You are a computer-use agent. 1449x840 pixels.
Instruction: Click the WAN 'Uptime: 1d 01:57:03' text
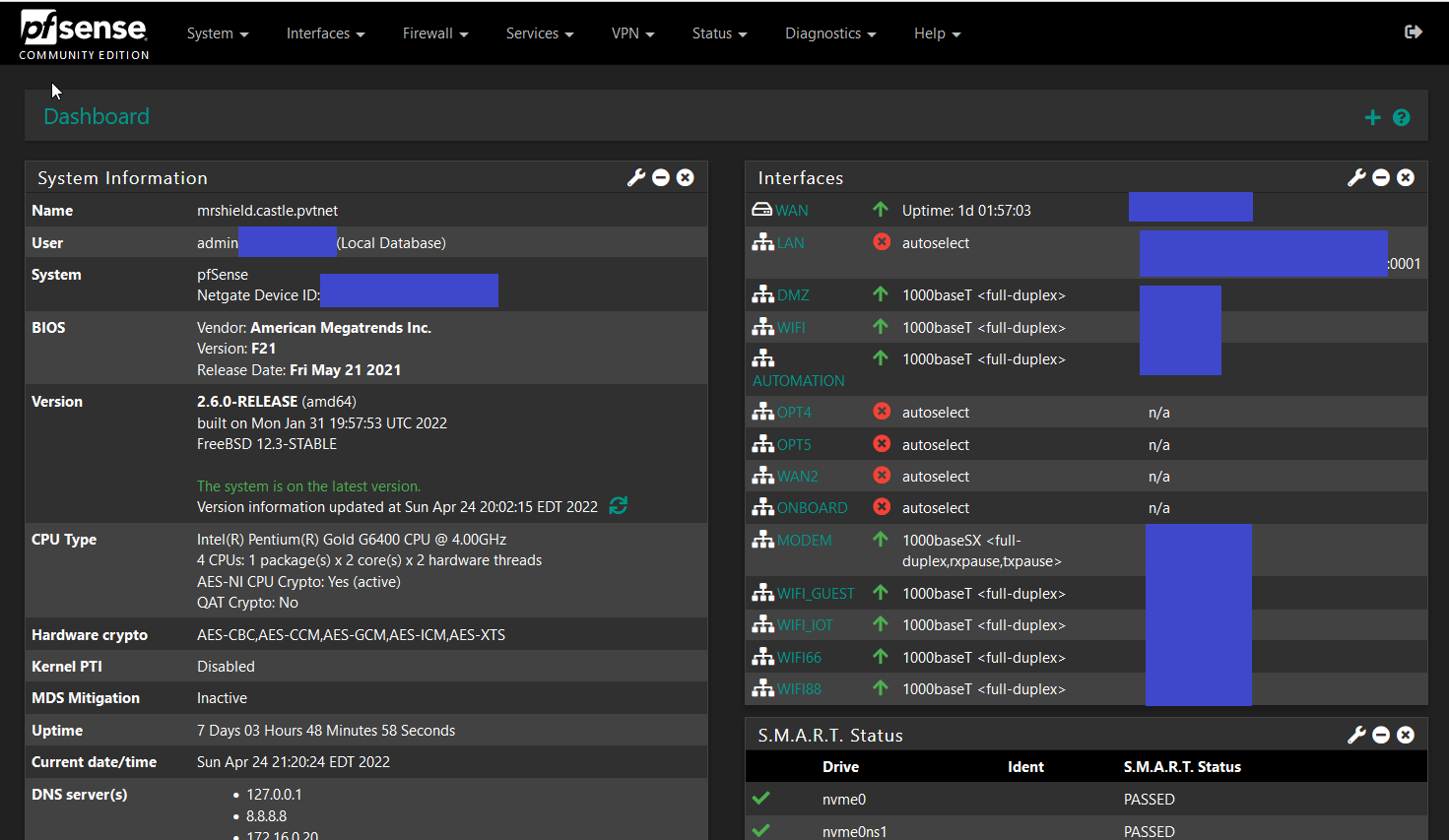966,211
